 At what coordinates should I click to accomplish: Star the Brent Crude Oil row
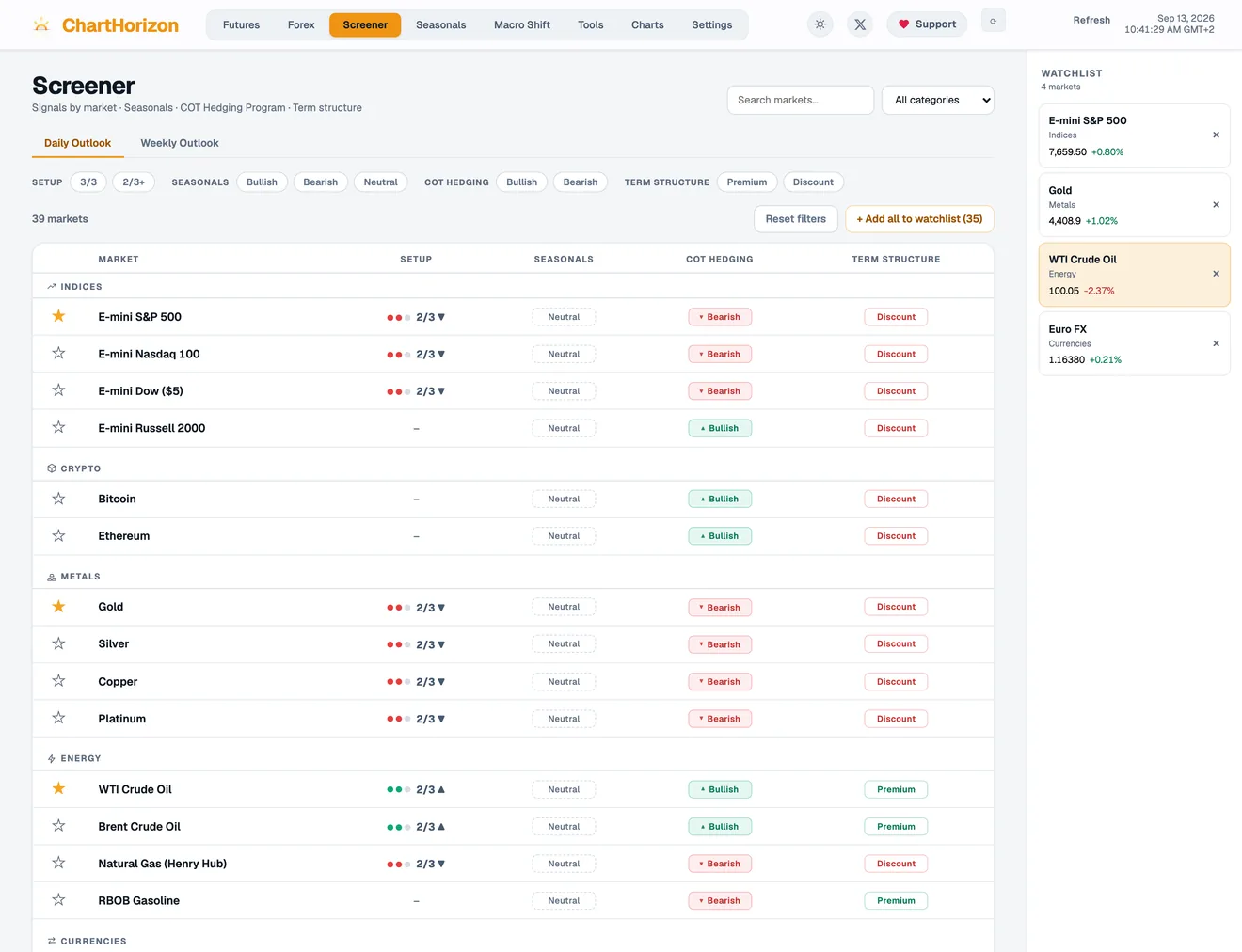point(58,827)
